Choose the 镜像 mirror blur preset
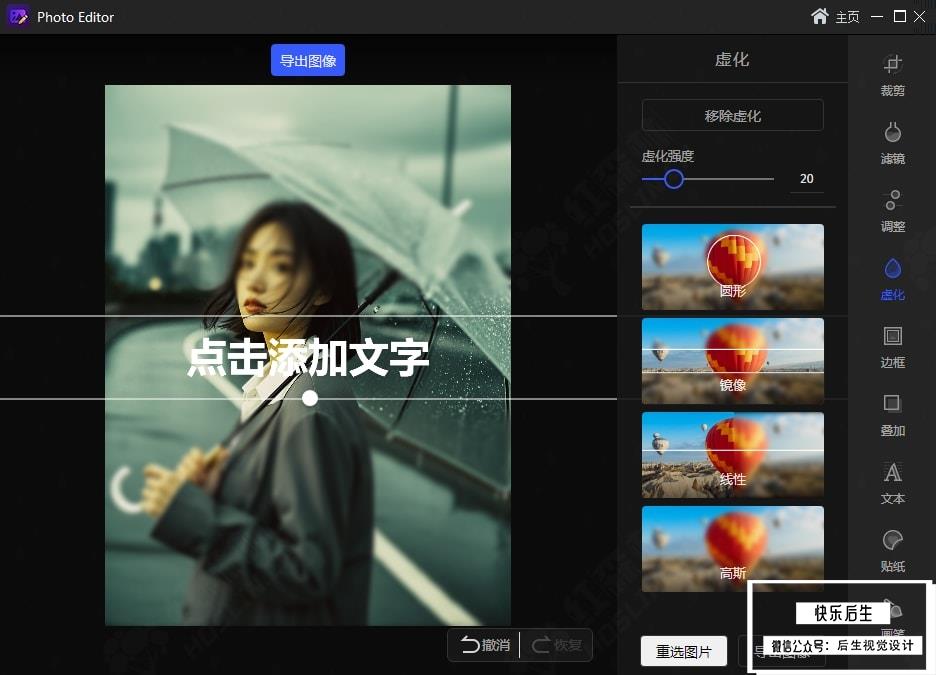 pyautogui.click(x=732, y=361)
